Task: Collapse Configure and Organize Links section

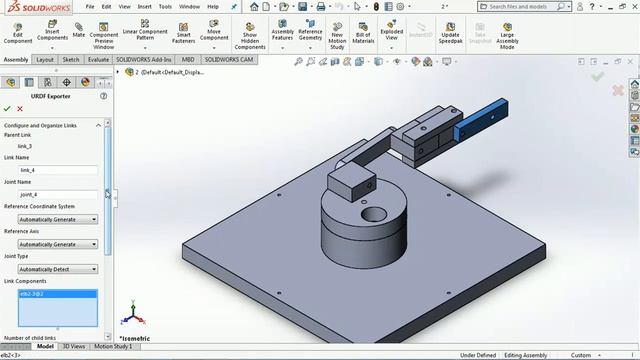Action: (98, 125)
